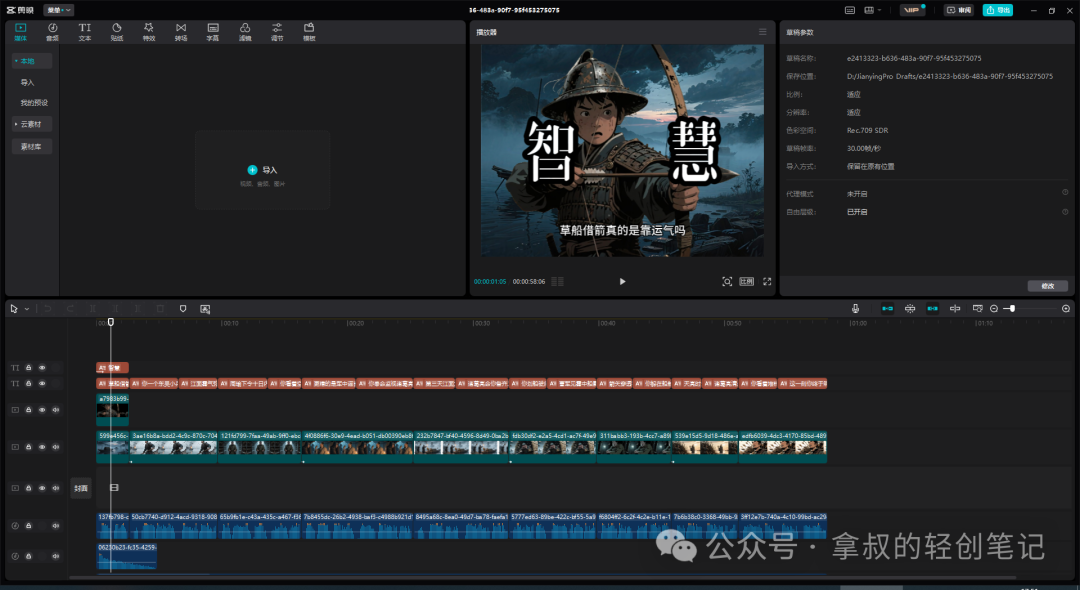
Task: Click the info icon beside 自由层级
Action: pos(1065,211)
